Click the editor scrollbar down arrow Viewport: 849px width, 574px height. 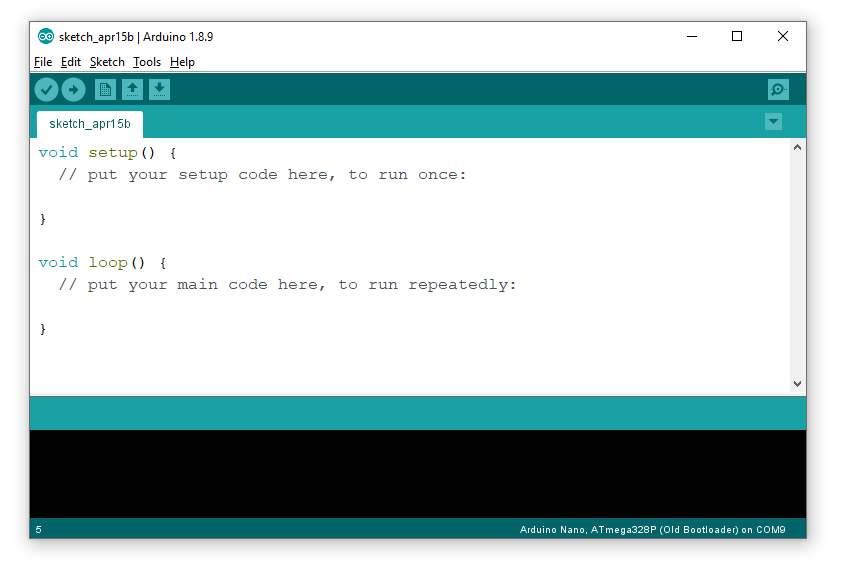[x=797, y=383]
